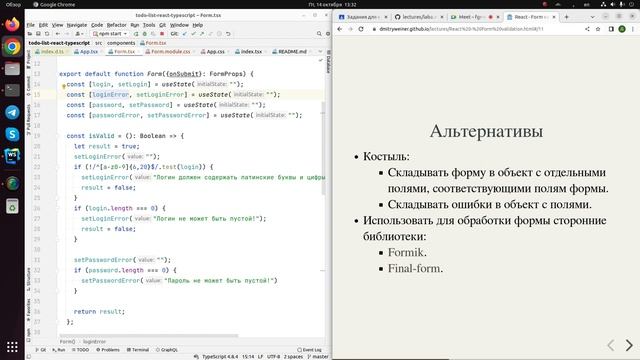Screen dimensions: 640x360
Task: Open WebStorm IDE settings gear icon
Action: (x=328, y=34)
